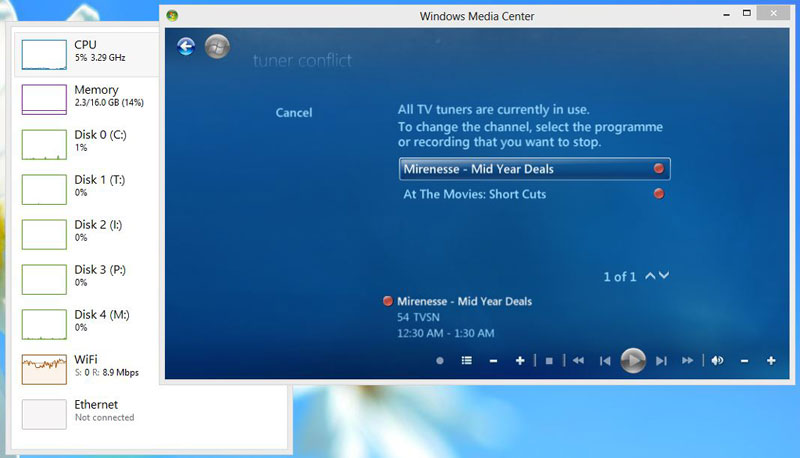Click the '1 of 1' page counter text

620,277
